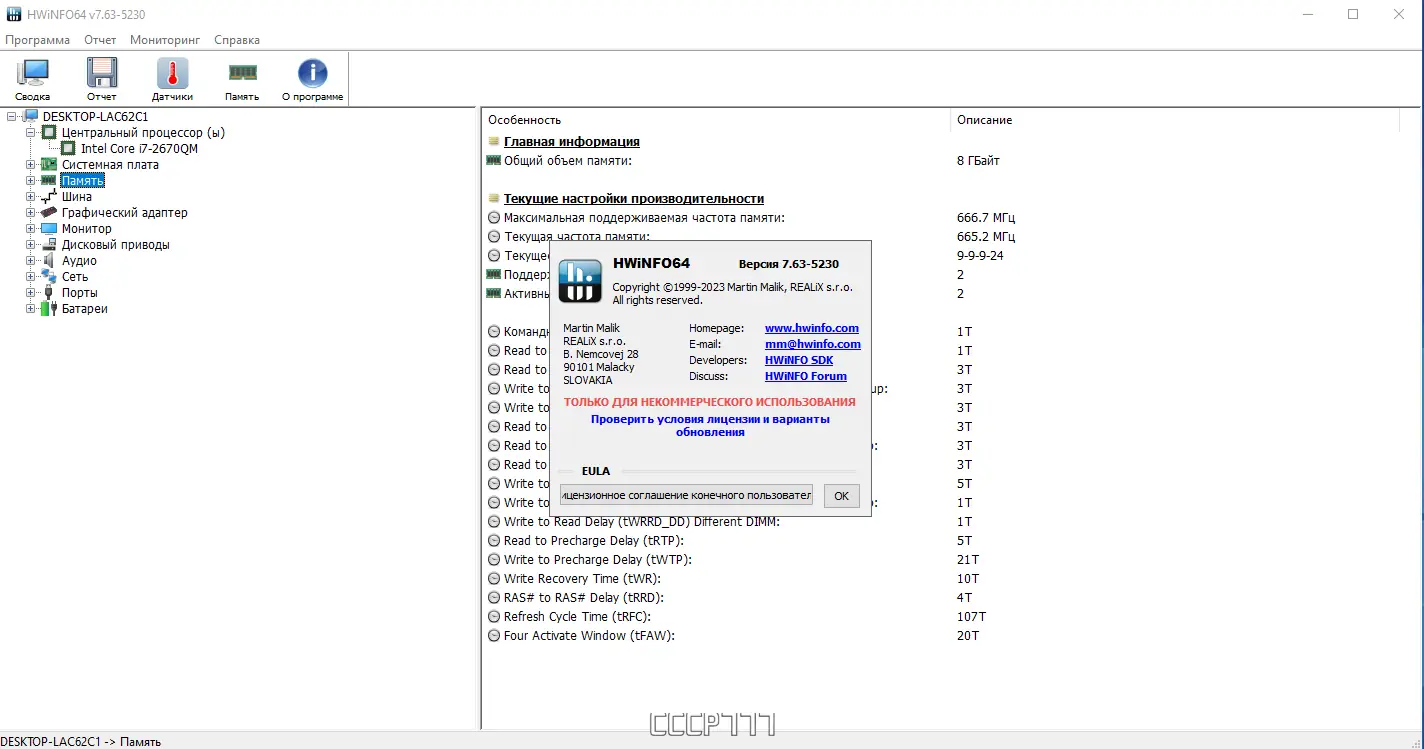Open the EULA license agreement button
The image size is (1424, 749).
coord(686,495)
